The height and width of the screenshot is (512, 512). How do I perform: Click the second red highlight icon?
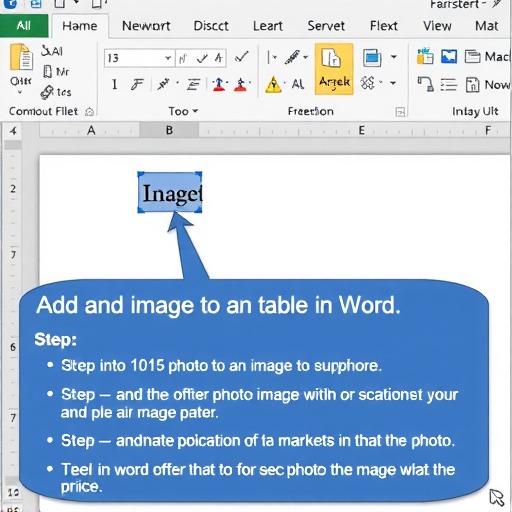click(240, 85)
